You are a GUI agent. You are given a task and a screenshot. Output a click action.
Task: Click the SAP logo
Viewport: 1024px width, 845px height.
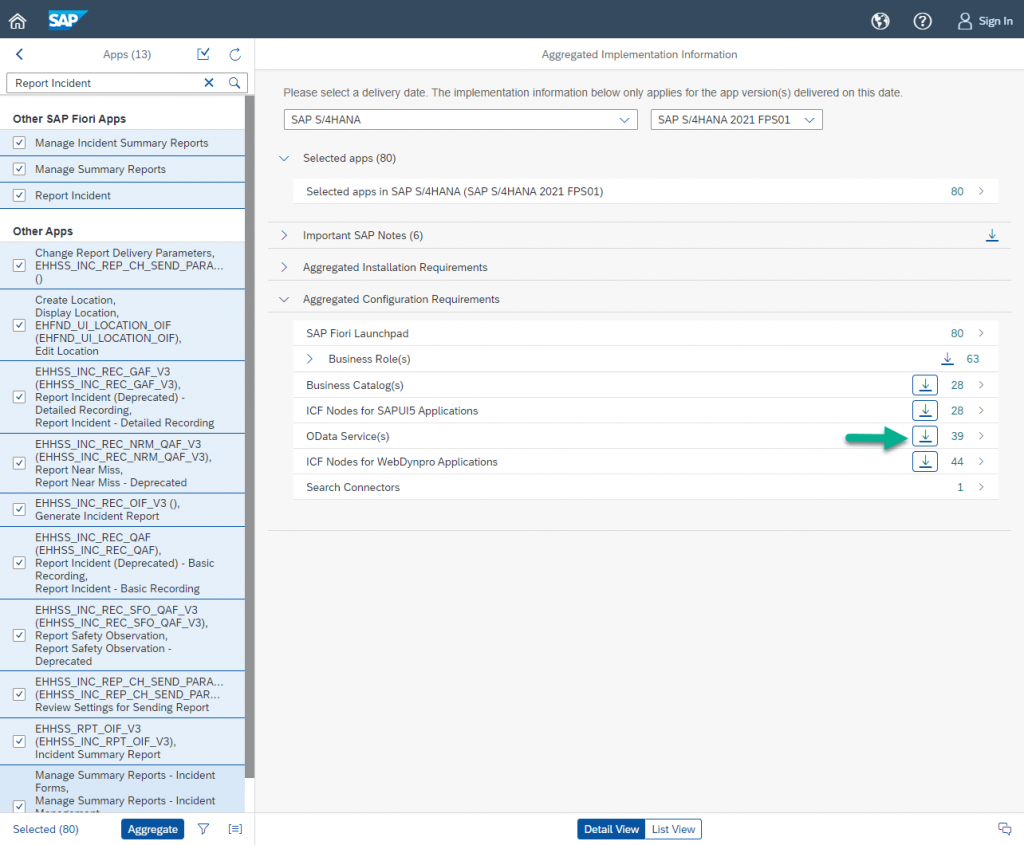pyautogui.click(x=67, y=20)
